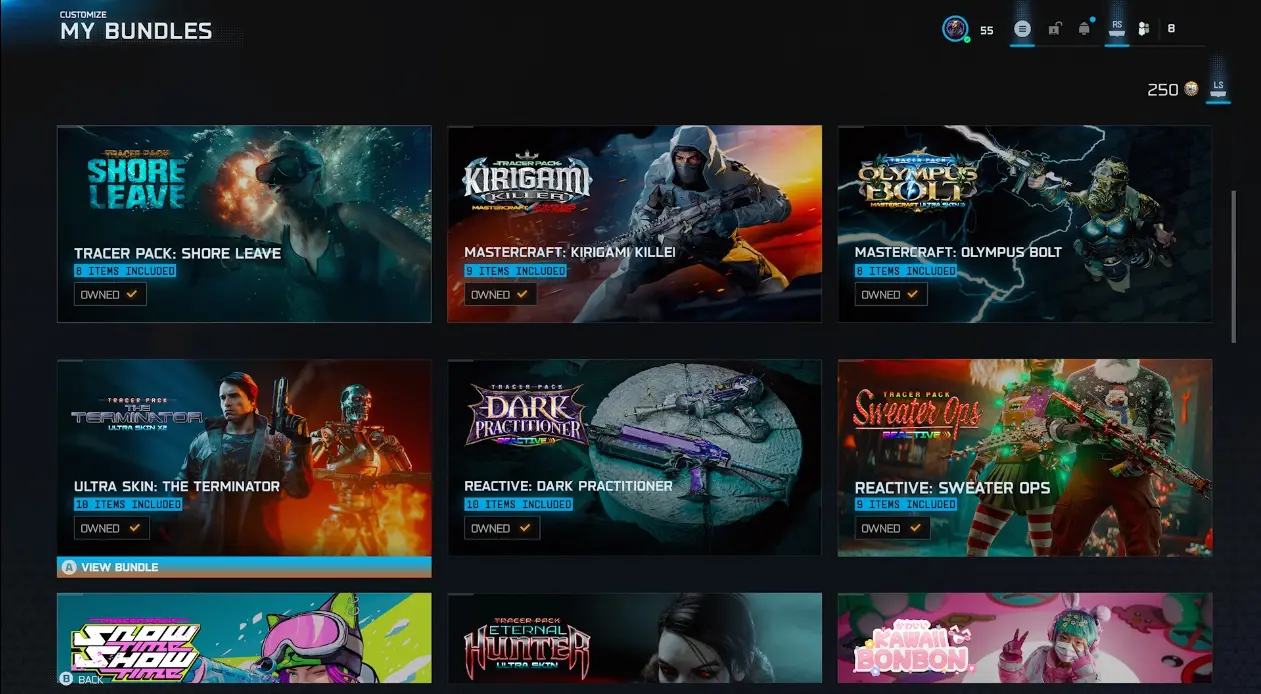The height and width of the screenshot is (694, 1261).
Task: Click the Eternal Hunter bundle card
Action: coord(634,638)
